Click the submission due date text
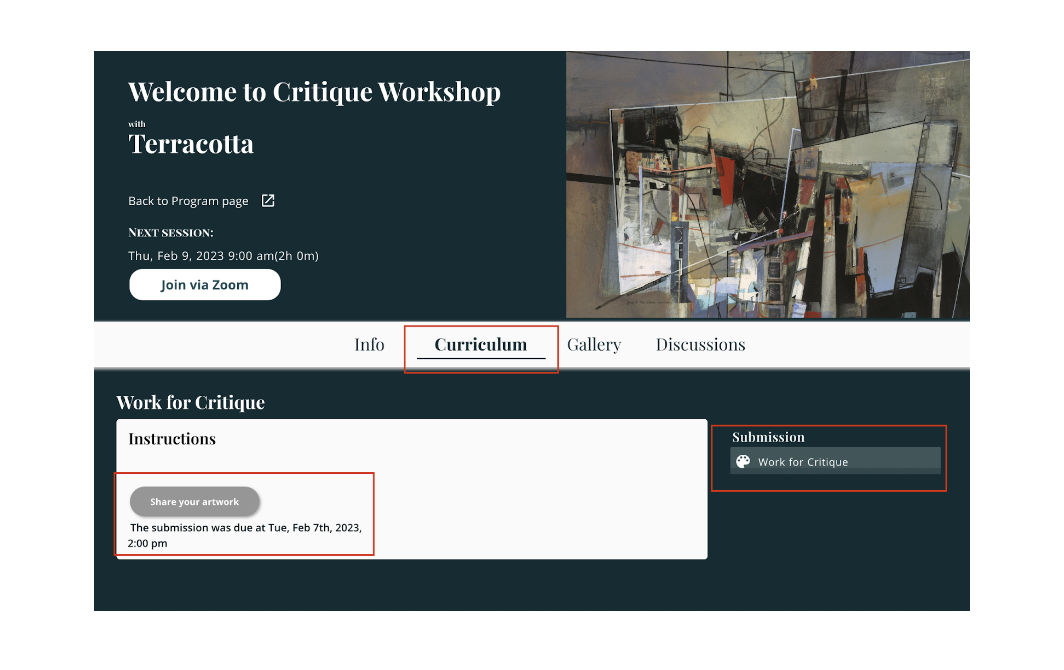Image resolution: width=1064 pixels, height=670 pixels. [x=244, y=535]
